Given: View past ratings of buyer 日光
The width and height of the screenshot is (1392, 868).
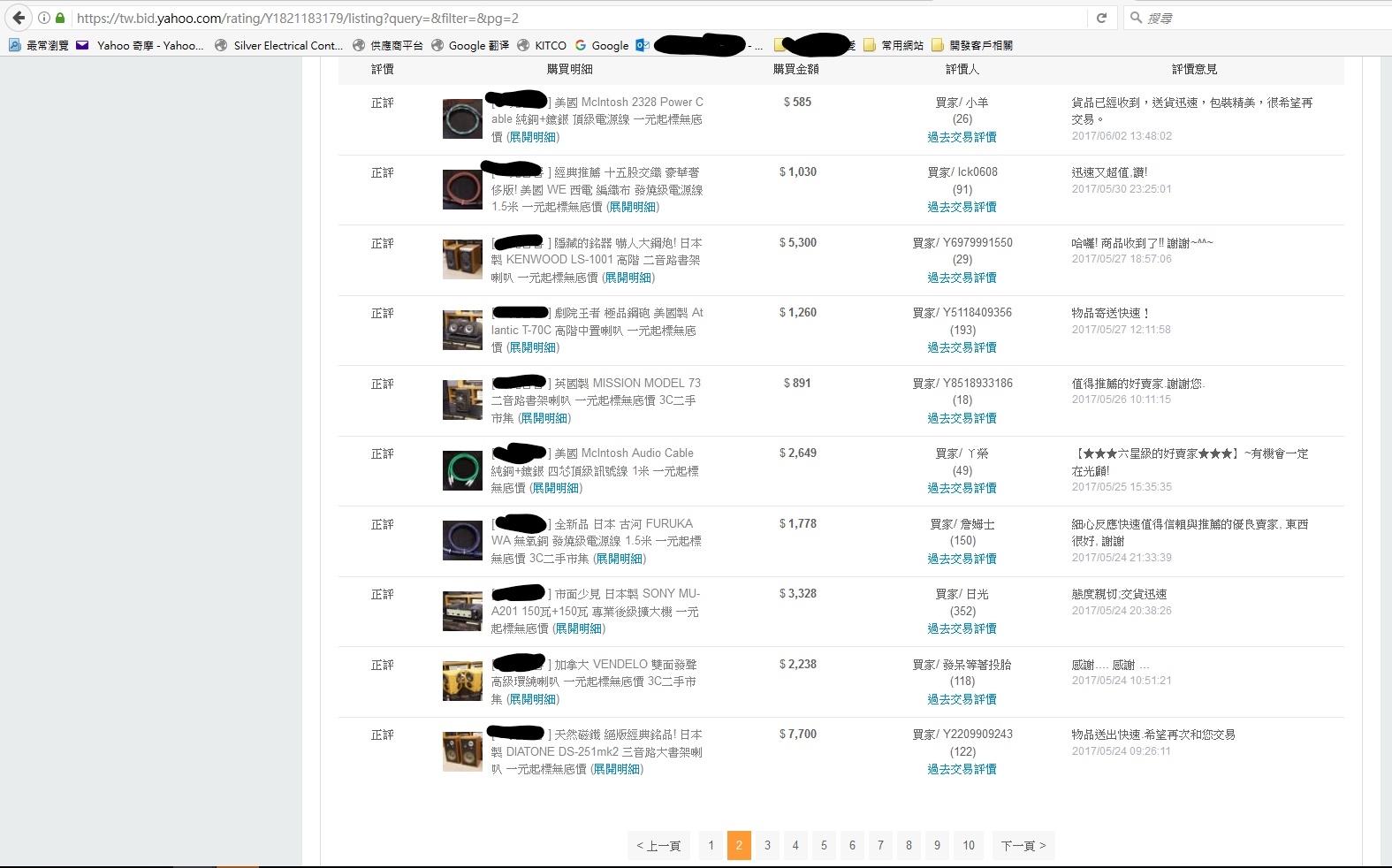Looking at the screenshot, I should click(x=962, y=628).
